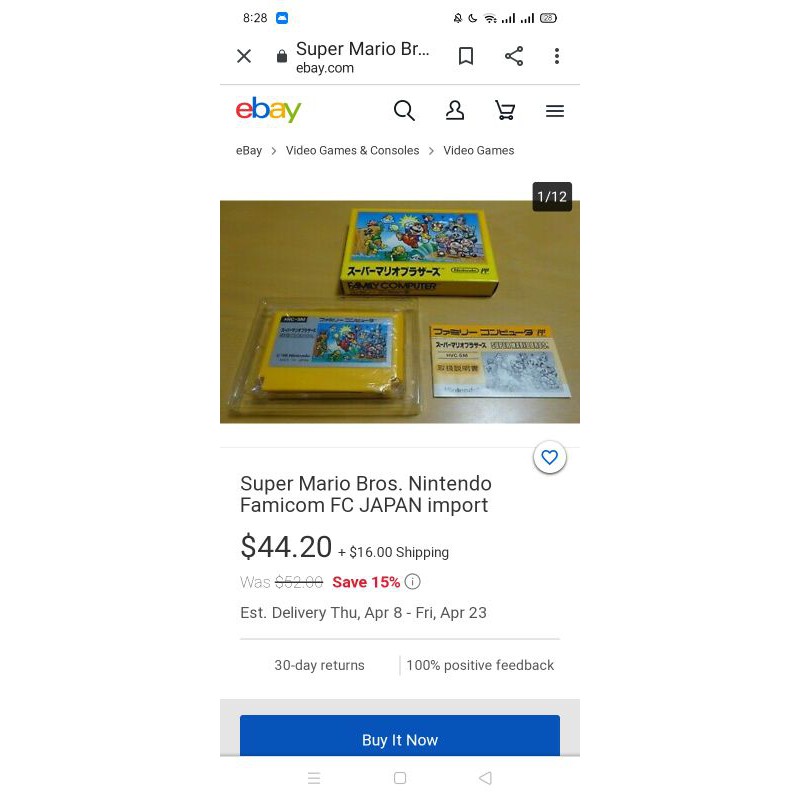Open the eBay hamburger menu
Screen dimensions: 800x800
point(555,111)
